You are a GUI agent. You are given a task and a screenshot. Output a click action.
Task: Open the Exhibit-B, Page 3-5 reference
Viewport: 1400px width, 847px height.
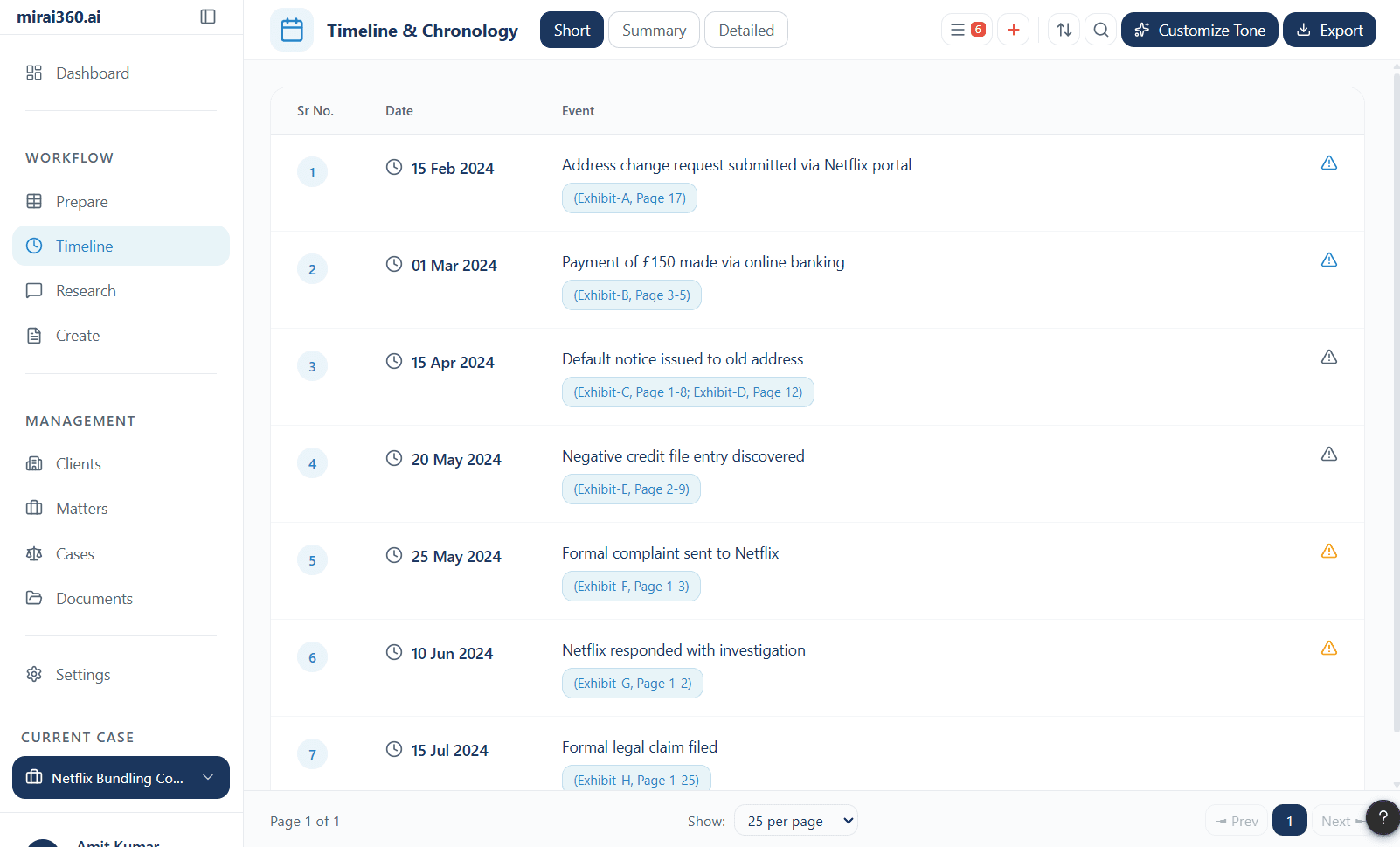pos(631,295)
